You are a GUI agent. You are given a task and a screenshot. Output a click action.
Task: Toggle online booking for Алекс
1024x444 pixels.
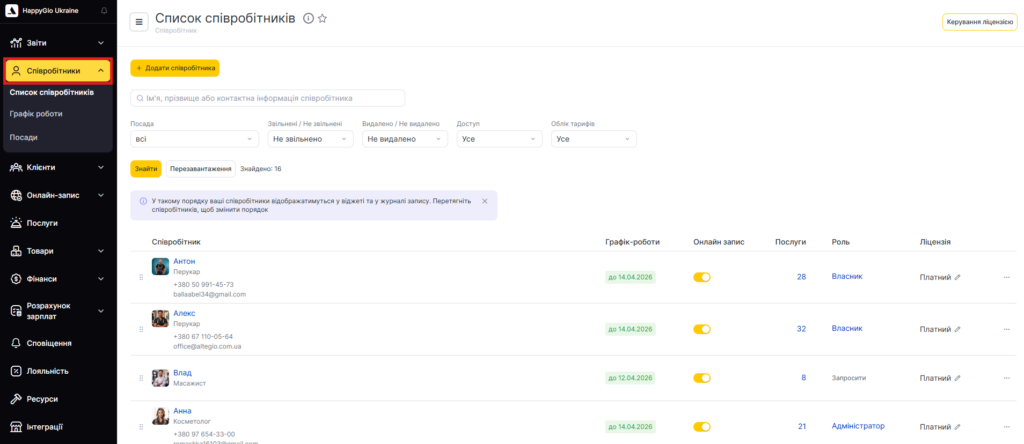coord(702,329)
